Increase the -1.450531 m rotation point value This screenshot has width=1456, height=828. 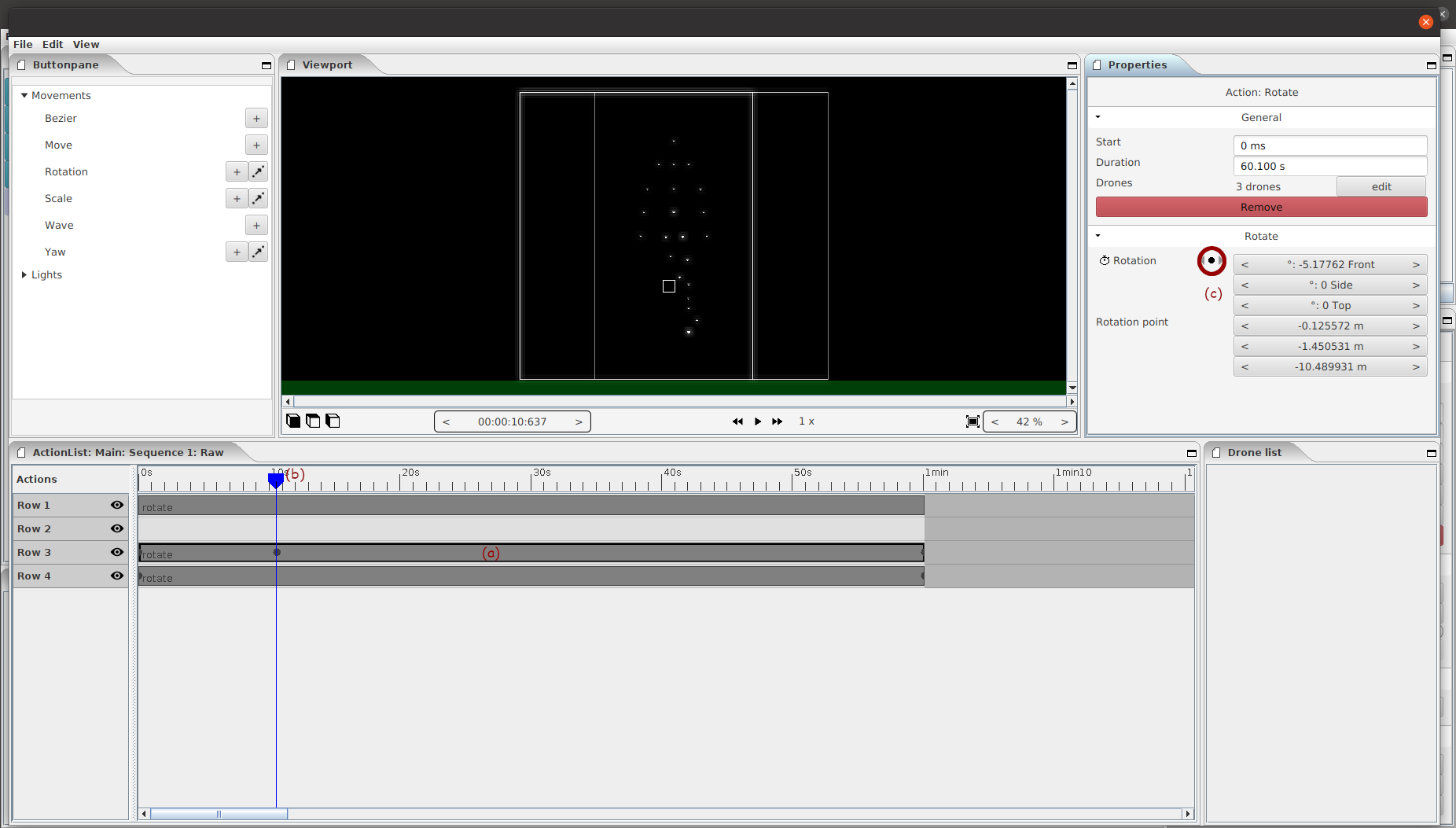point(1416,346)
